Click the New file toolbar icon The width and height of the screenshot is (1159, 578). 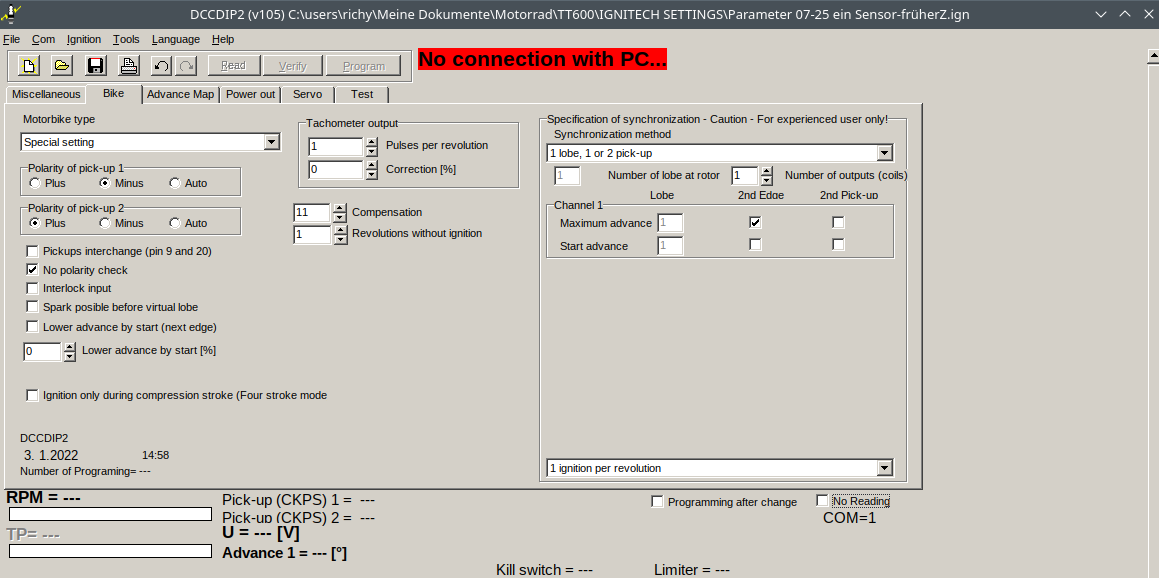tap(29, 66)
